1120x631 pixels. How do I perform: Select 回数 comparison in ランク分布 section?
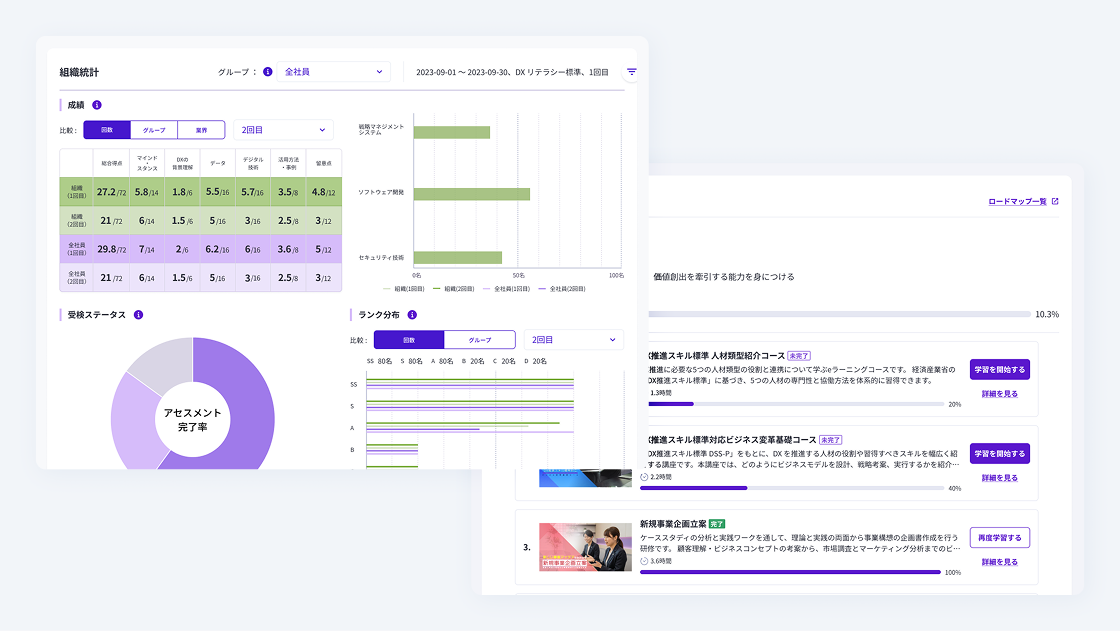pyautogui.click(x=409, y=340)
